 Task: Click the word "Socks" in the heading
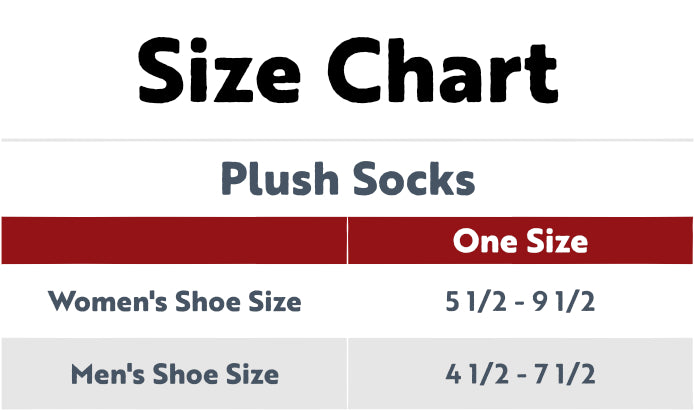(413, 180)
